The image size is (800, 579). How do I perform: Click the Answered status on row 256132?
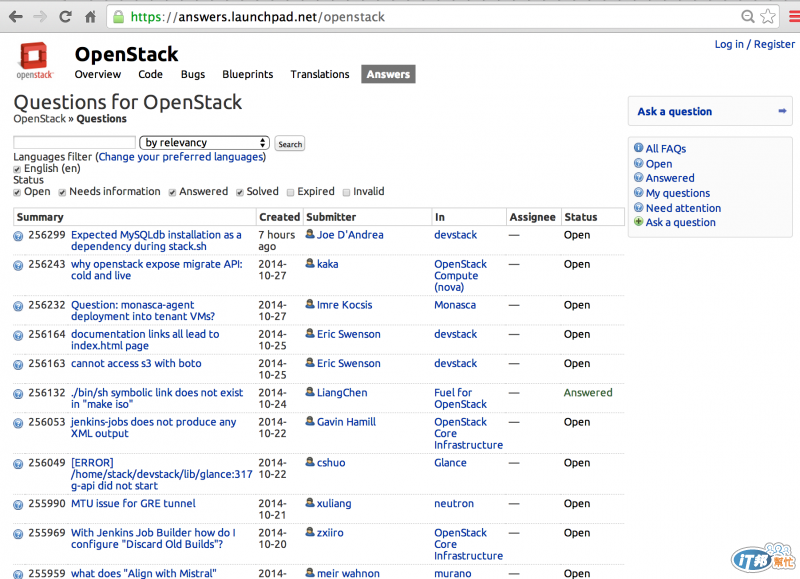(588, 393)
